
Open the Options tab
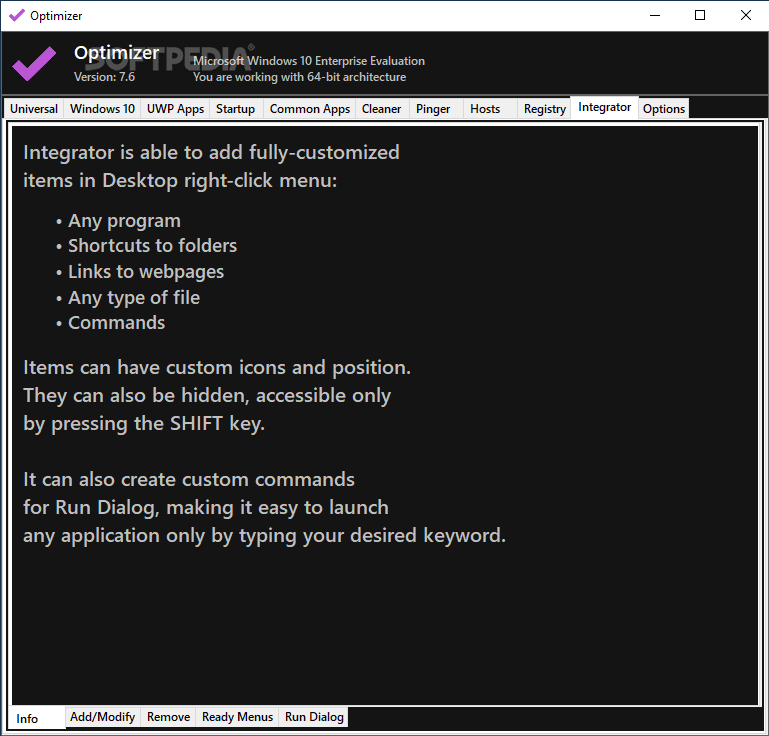[x=664, y=108]
